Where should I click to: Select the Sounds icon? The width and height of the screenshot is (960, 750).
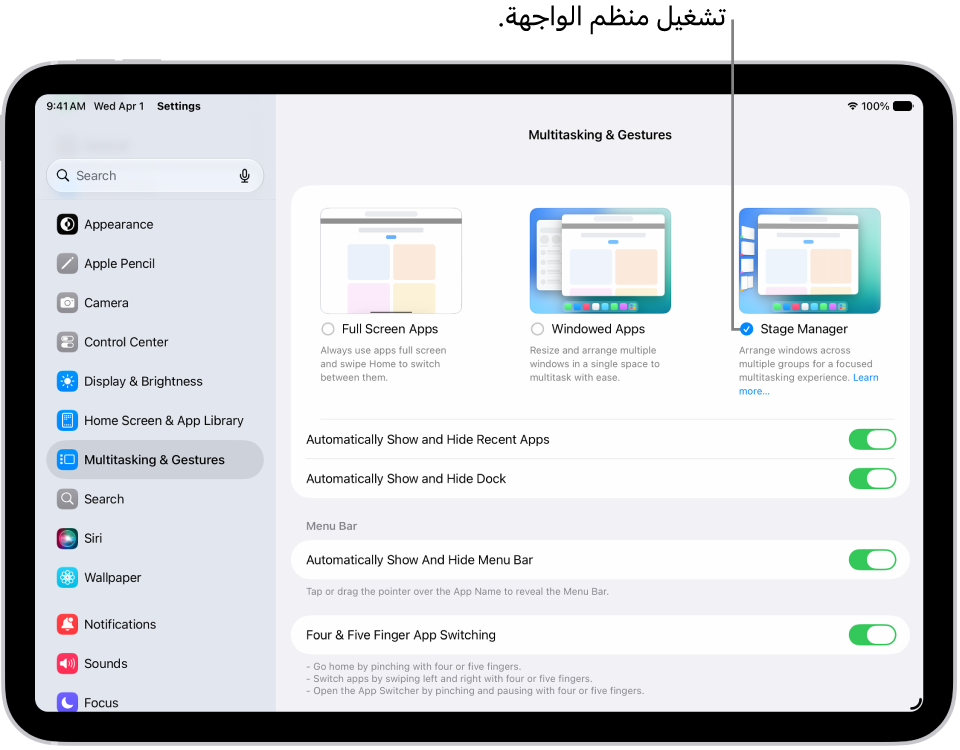click(x=67, y=663)
